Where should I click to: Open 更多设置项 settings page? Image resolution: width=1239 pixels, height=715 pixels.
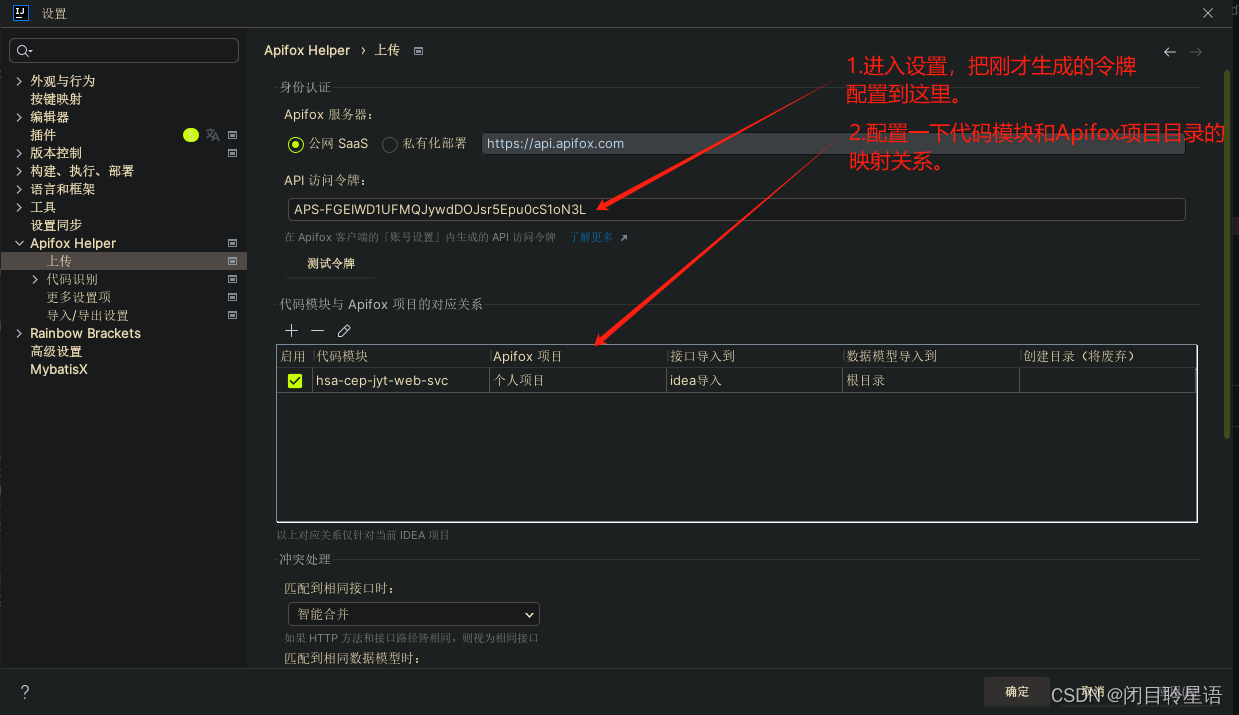(x=79, y=297)
